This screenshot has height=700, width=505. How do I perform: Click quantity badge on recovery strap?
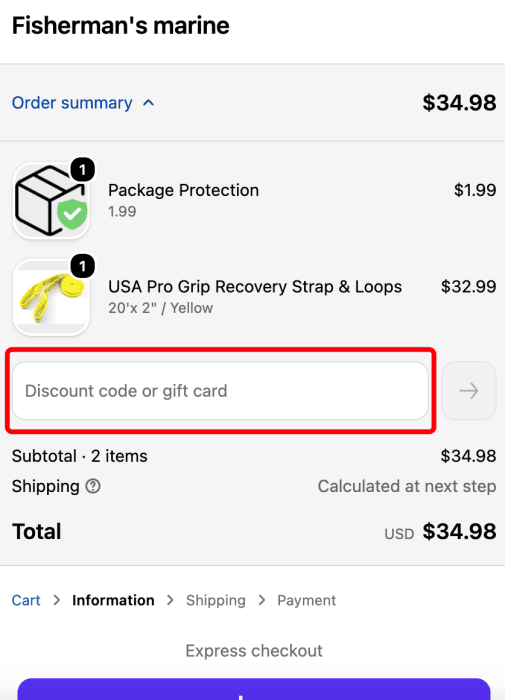point(82,267)
